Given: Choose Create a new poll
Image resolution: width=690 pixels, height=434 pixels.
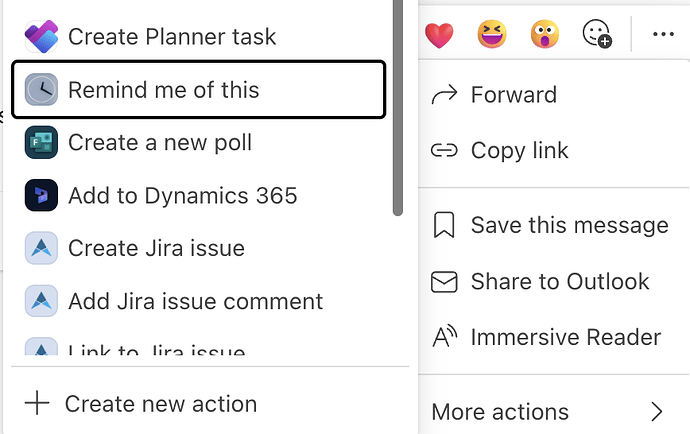Looking at the screenshot, I should pos(159,142).
